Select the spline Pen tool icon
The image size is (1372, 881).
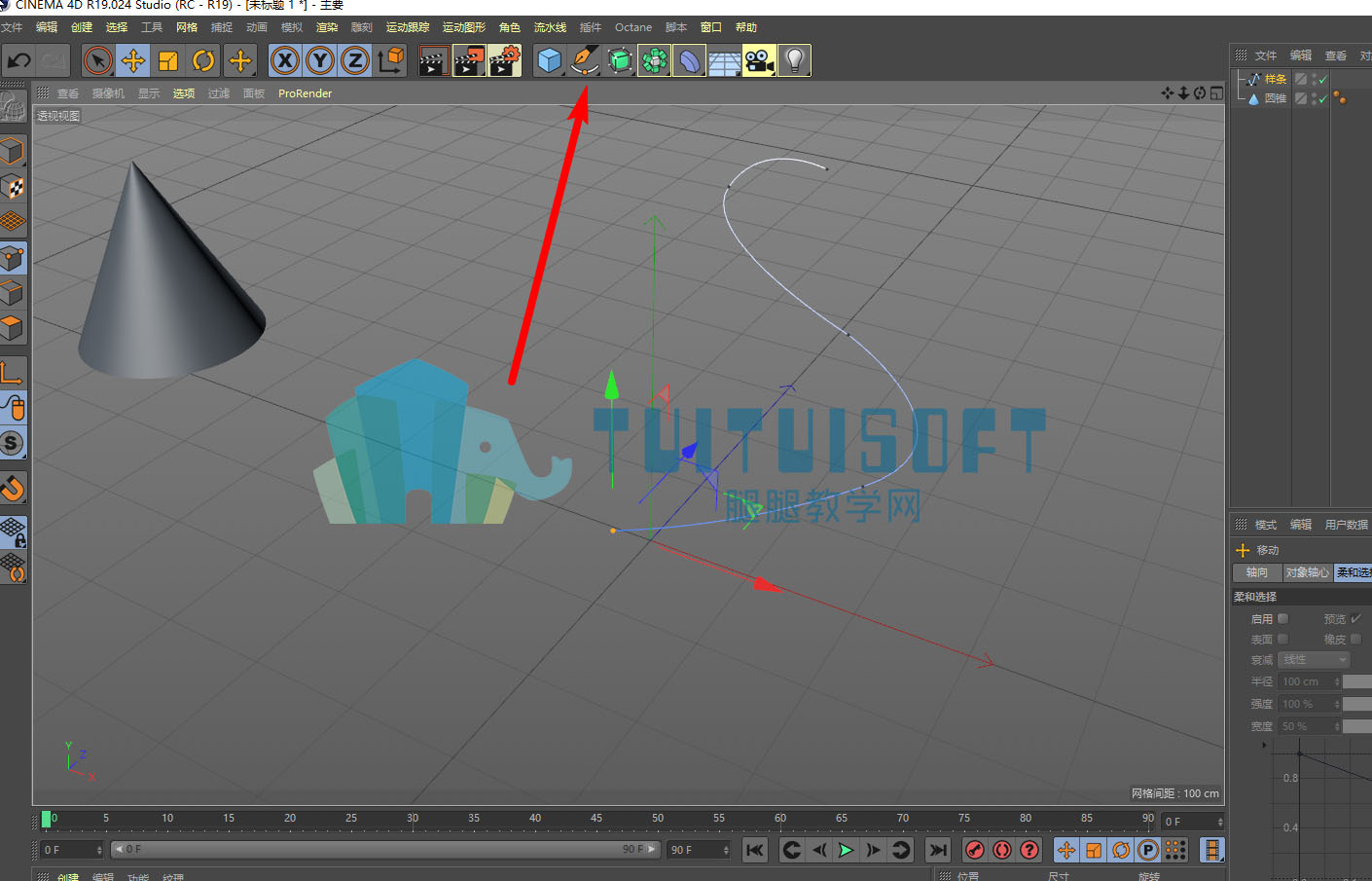584,60
